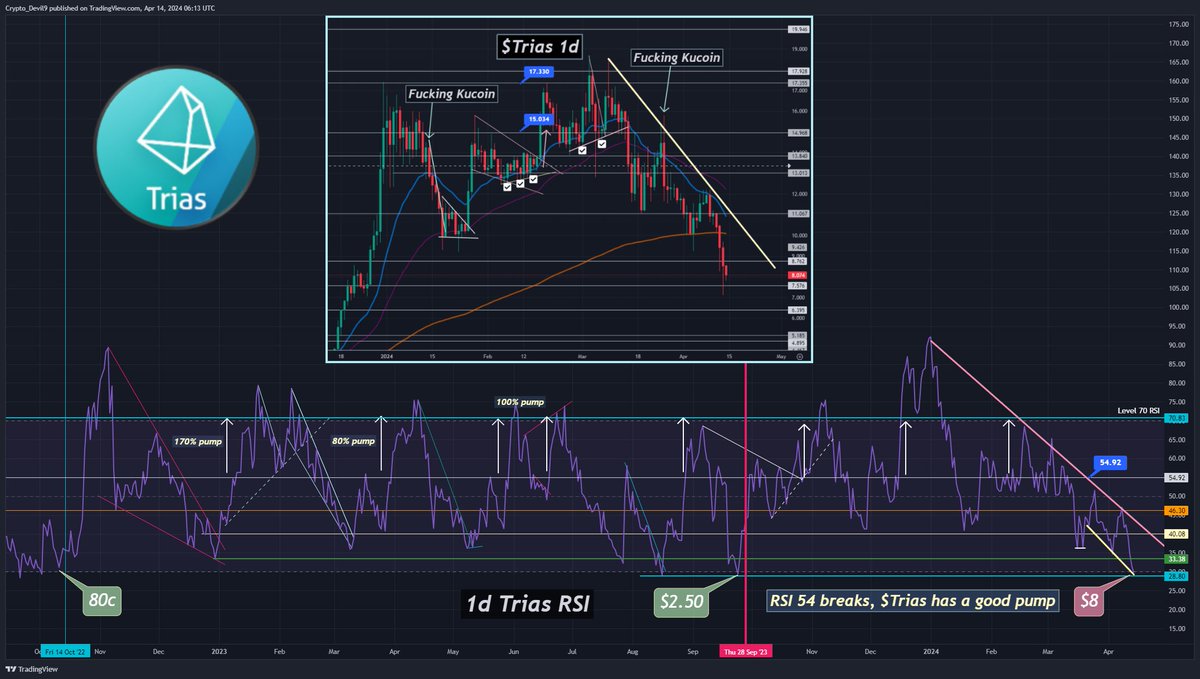Screen dimensions: 1200x679
Task: Select the "1d Trias RSI" title label
Action: (x=526, y=603)
